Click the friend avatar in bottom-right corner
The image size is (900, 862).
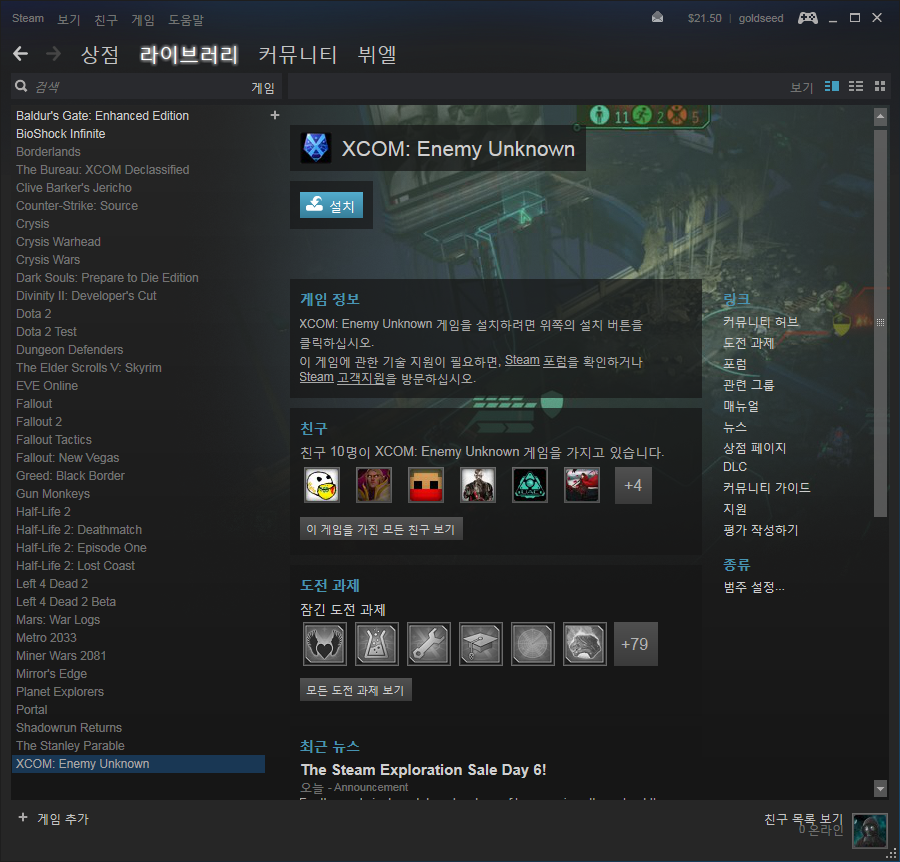[869, 831]
